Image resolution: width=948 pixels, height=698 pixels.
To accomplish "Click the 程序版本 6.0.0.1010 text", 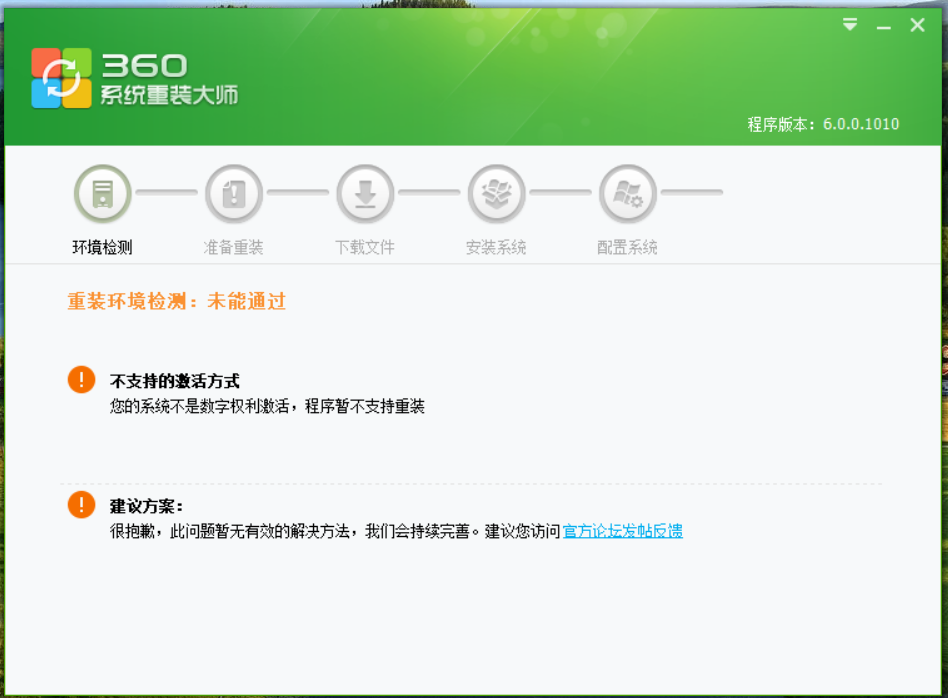I will (823, 125).
